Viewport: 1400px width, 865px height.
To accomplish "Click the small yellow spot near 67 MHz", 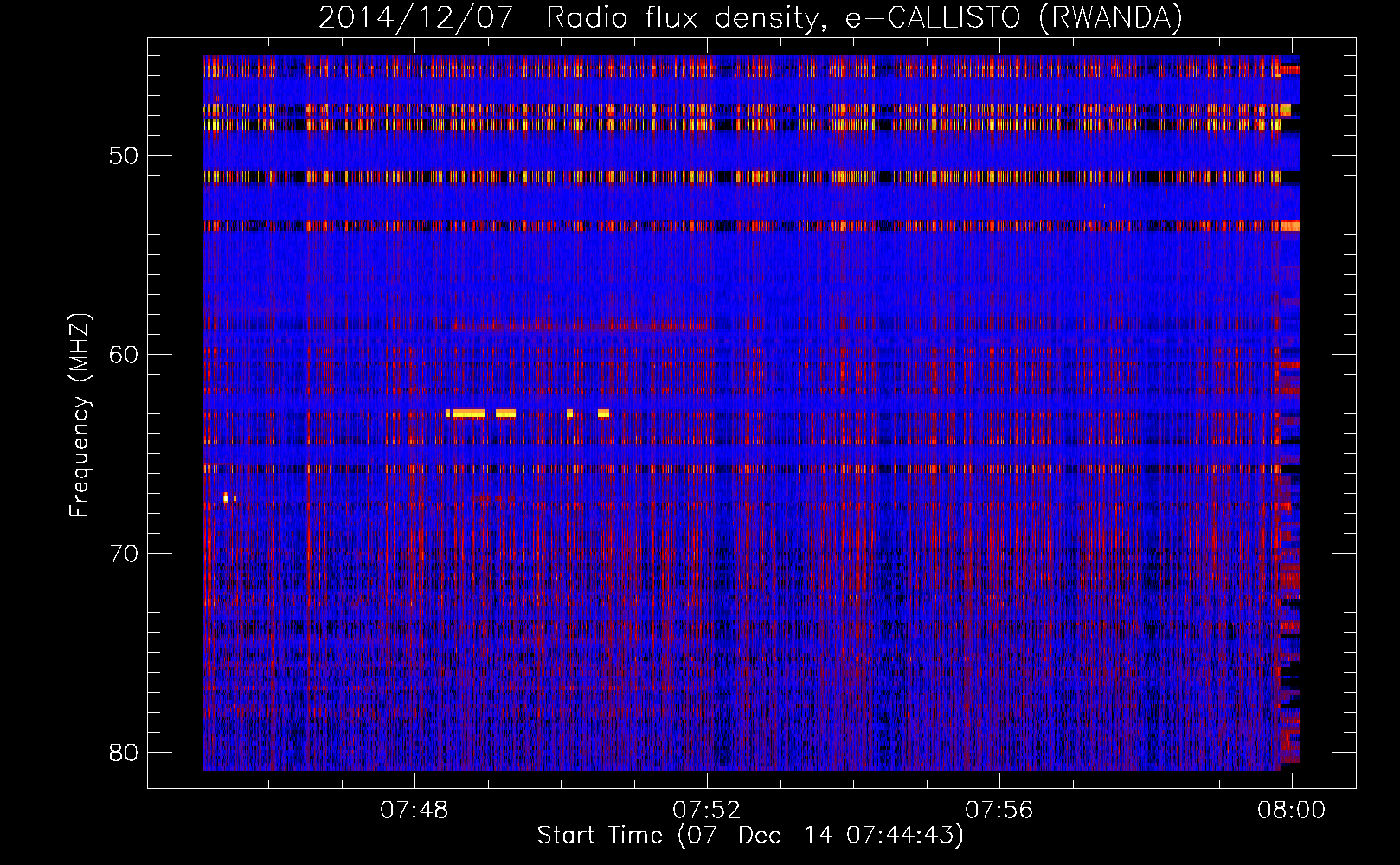I will [226, 497].
